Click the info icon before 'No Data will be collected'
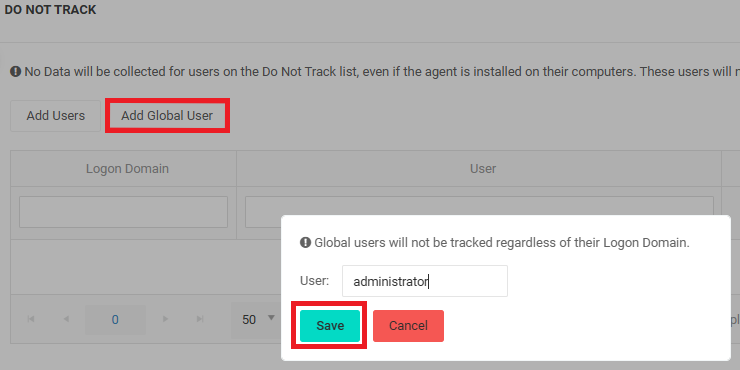Screen dimensions: 740x370 (16, 72)
